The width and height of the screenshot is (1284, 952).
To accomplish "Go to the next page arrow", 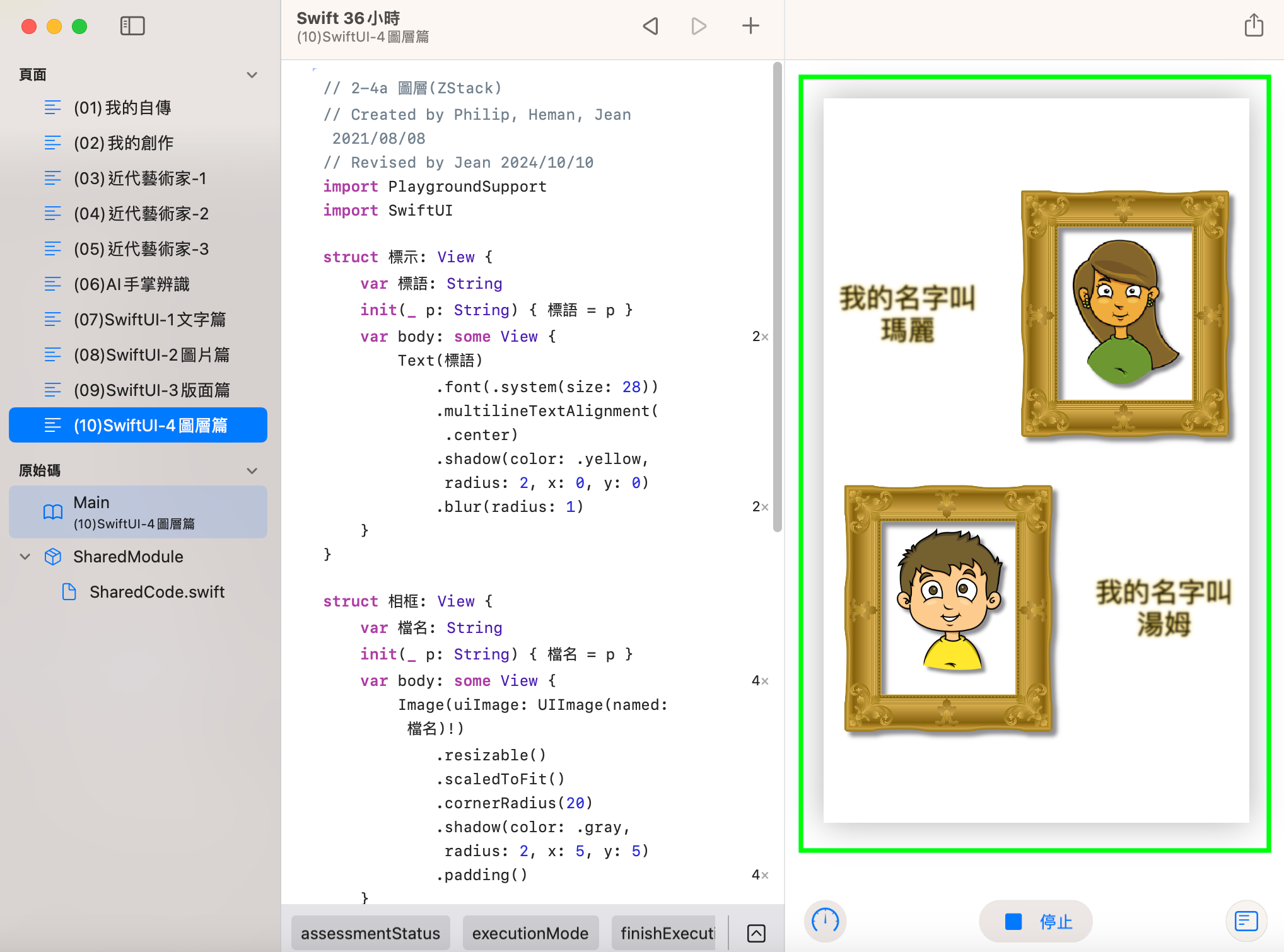I will [x=699, y=26].
